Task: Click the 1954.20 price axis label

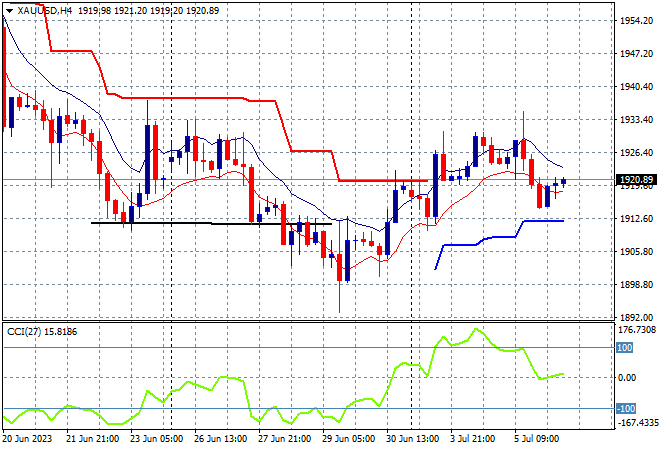Action: 636,21
